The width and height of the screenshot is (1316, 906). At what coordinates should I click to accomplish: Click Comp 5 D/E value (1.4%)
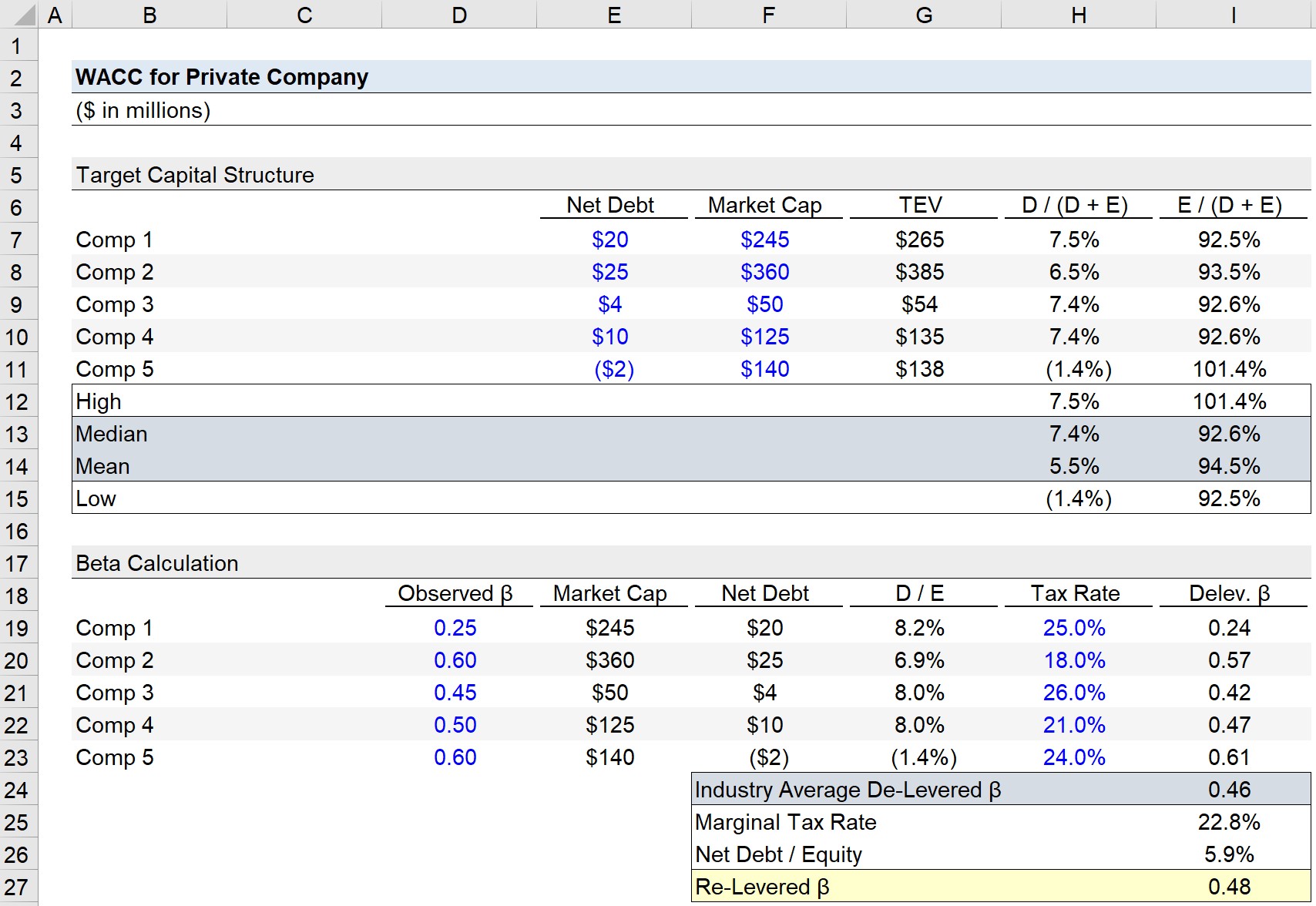924,757
